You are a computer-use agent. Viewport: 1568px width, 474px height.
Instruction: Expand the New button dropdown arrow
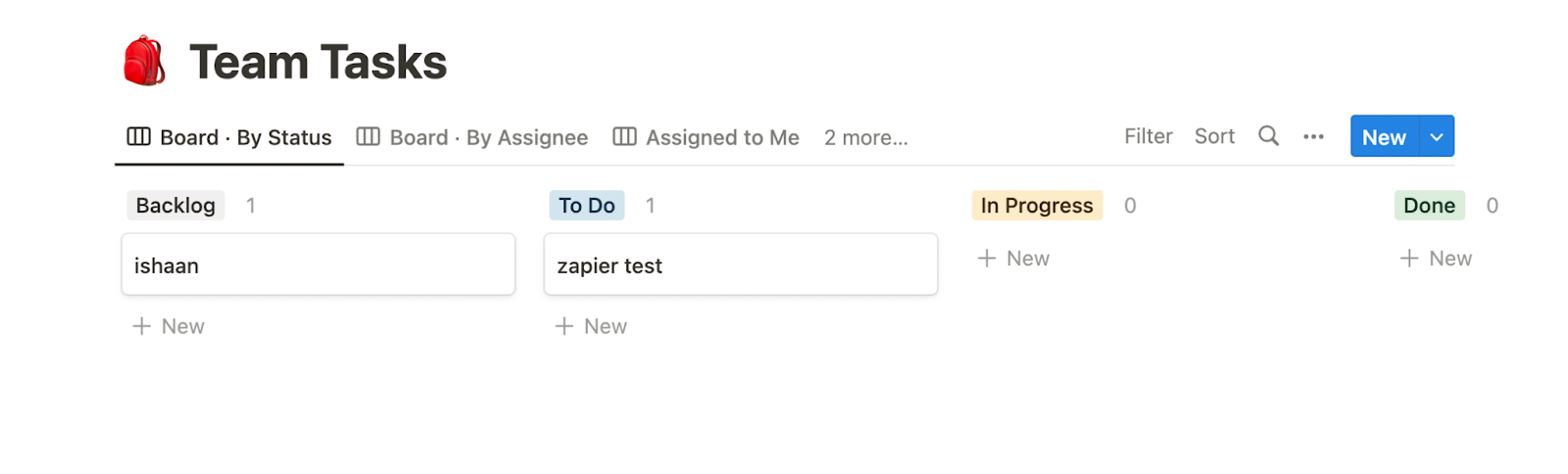click(1437, 137)
